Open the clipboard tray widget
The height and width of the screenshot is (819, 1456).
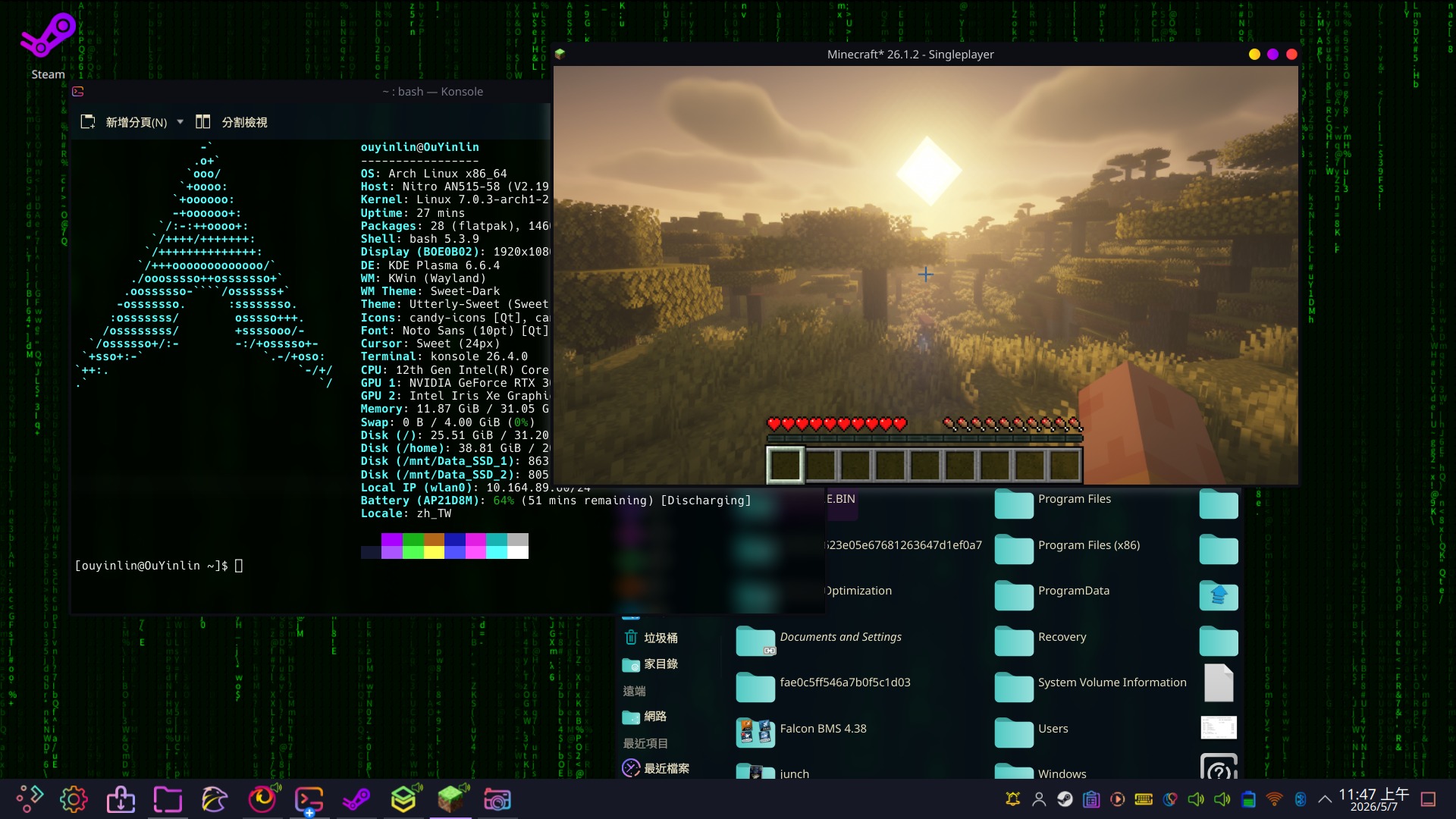pos(1091,799)
